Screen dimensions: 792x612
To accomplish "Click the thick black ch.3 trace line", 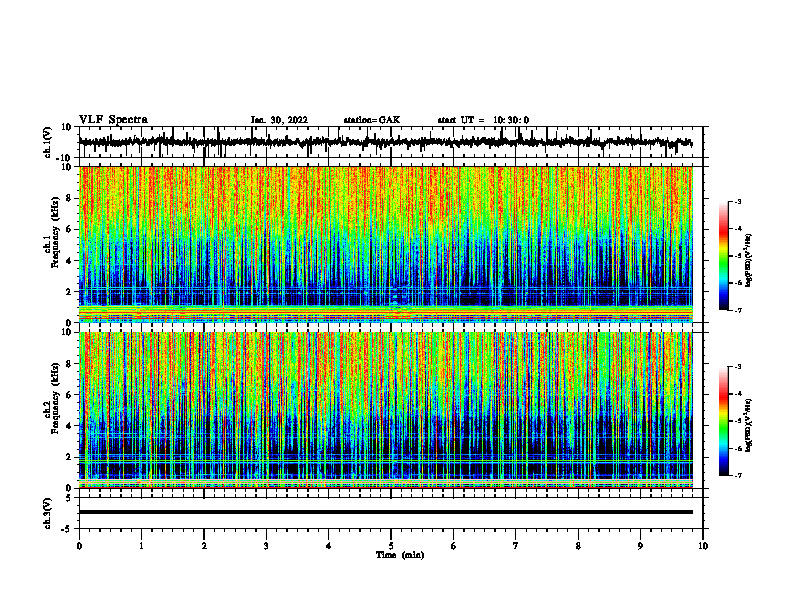I will pyautogui.click(x=385, y=512).
